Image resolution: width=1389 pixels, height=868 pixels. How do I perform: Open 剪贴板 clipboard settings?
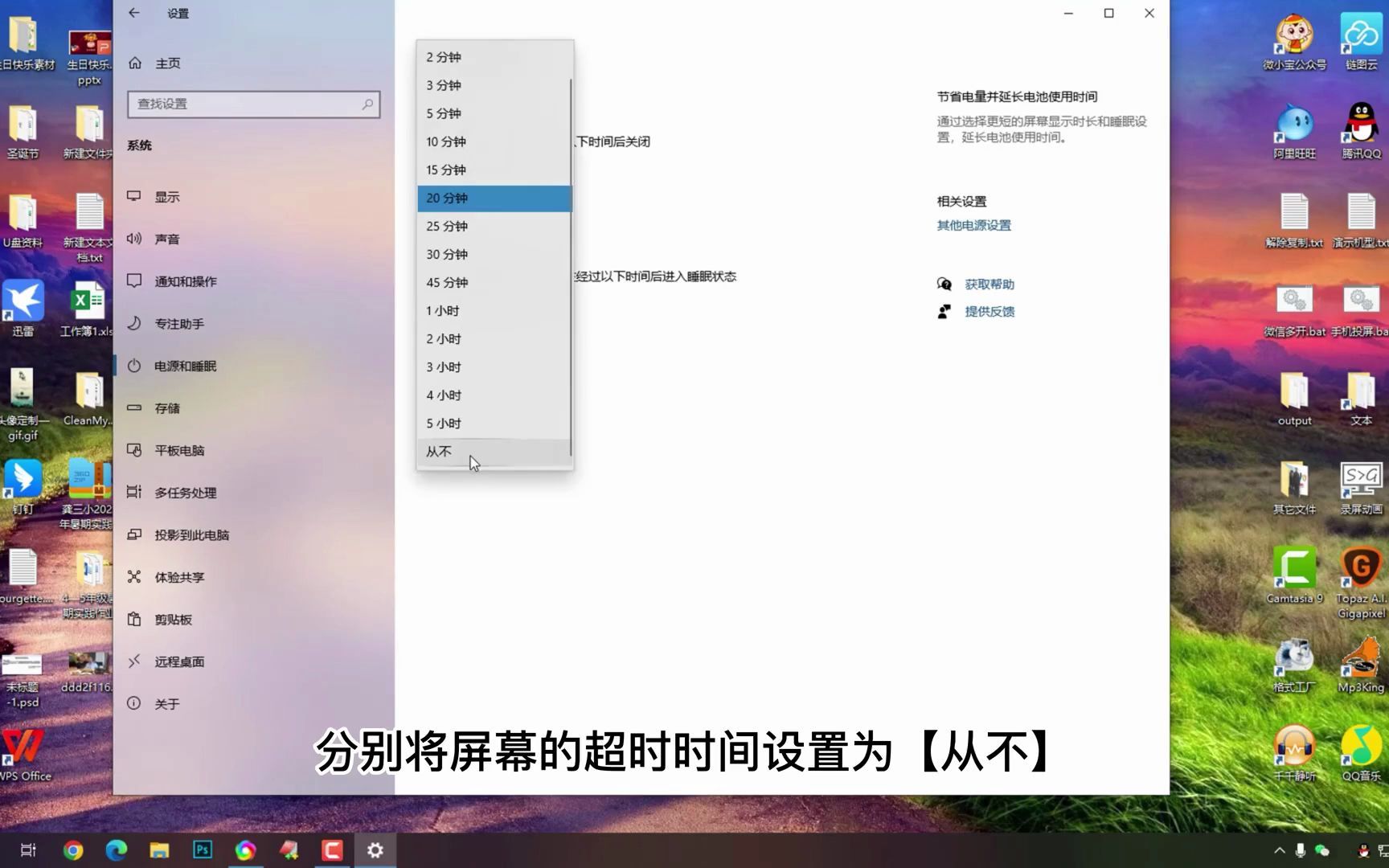[x=253, y=619]
